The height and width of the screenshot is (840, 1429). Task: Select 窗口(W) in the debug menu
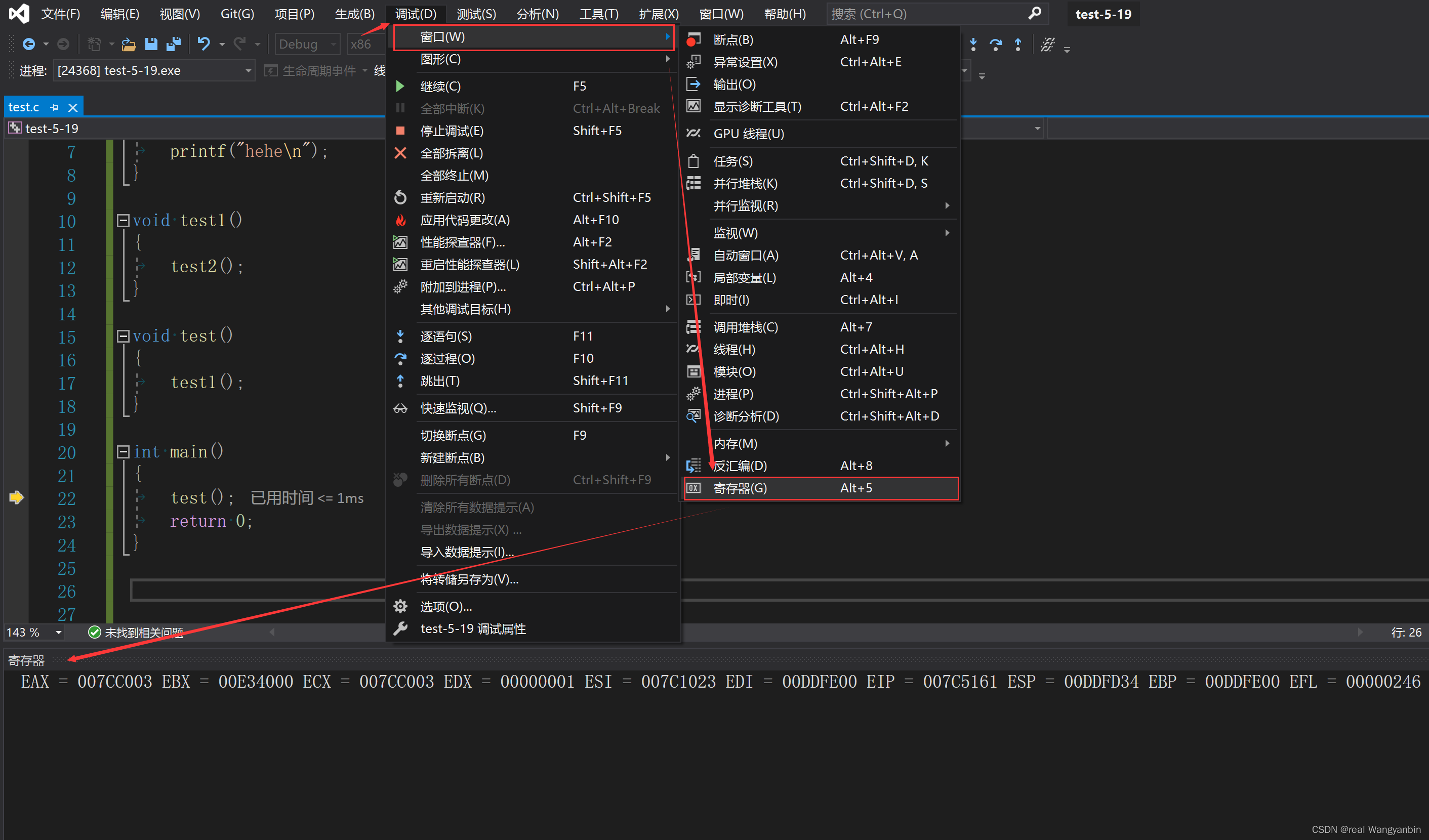(x=533, y=37)
